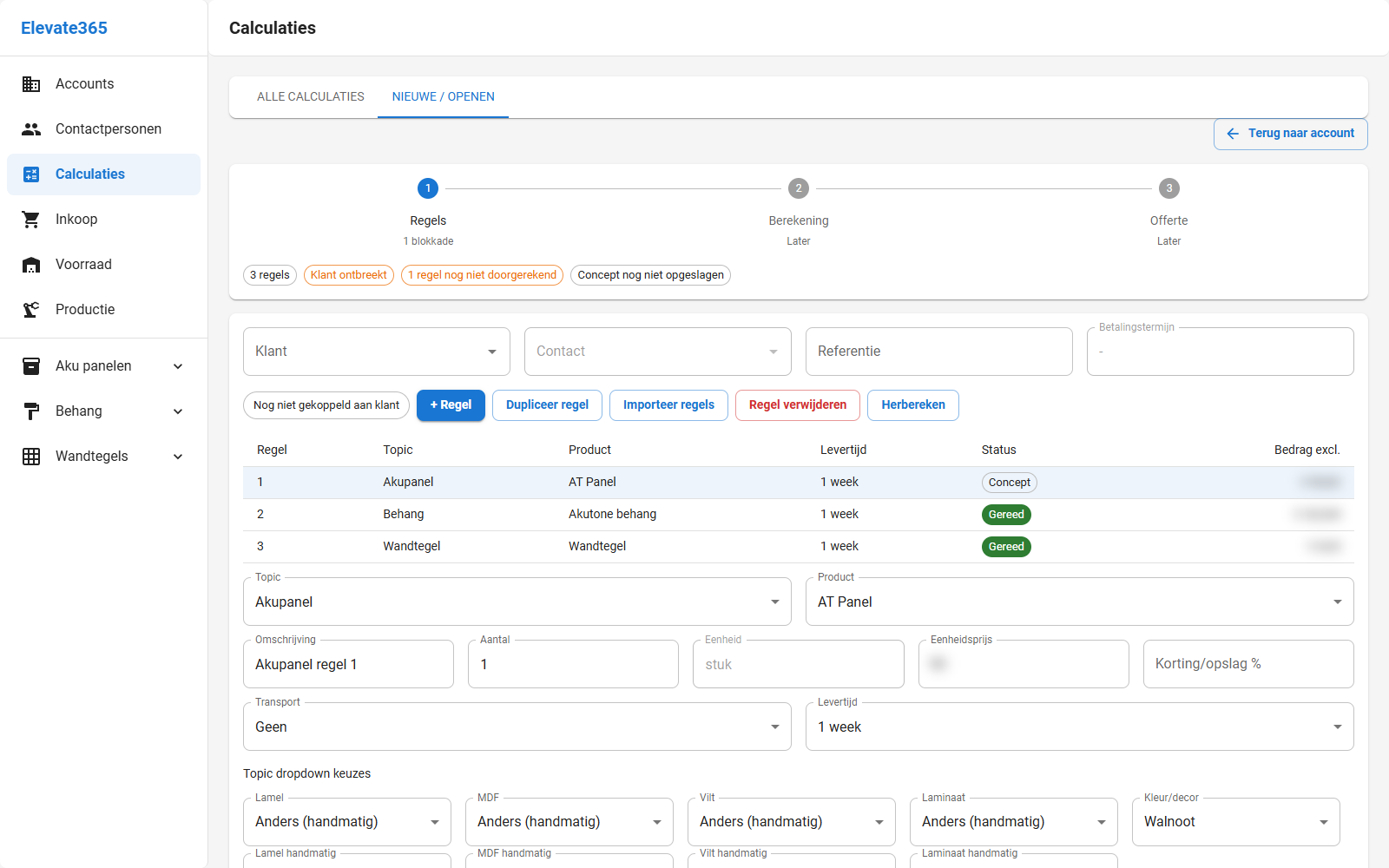1389x868 pixels.
Task: Open Inkoop in sidebar
Action: (x=103, y=220)
